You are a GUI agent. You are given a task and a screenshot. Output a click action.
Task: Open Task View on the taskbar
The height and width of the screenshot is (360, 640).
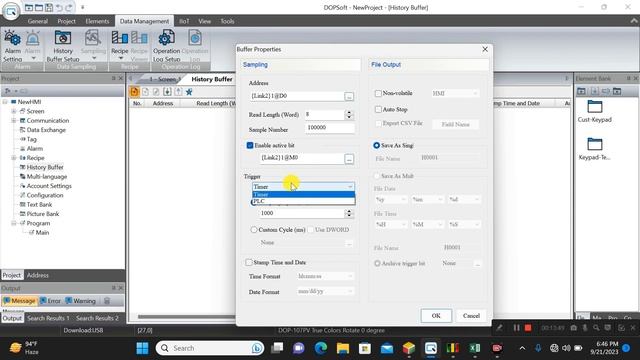pos(277,348)
